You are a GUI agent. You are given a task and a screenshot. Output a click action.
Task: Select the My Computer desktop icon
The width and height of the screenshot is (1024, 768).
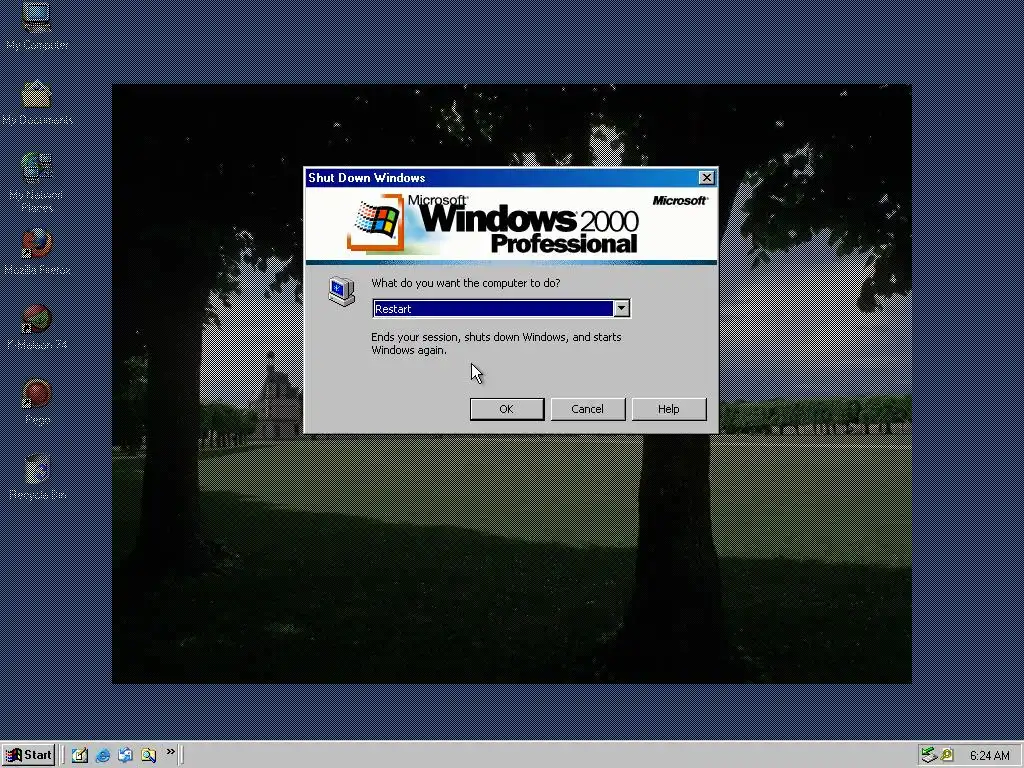37,26
